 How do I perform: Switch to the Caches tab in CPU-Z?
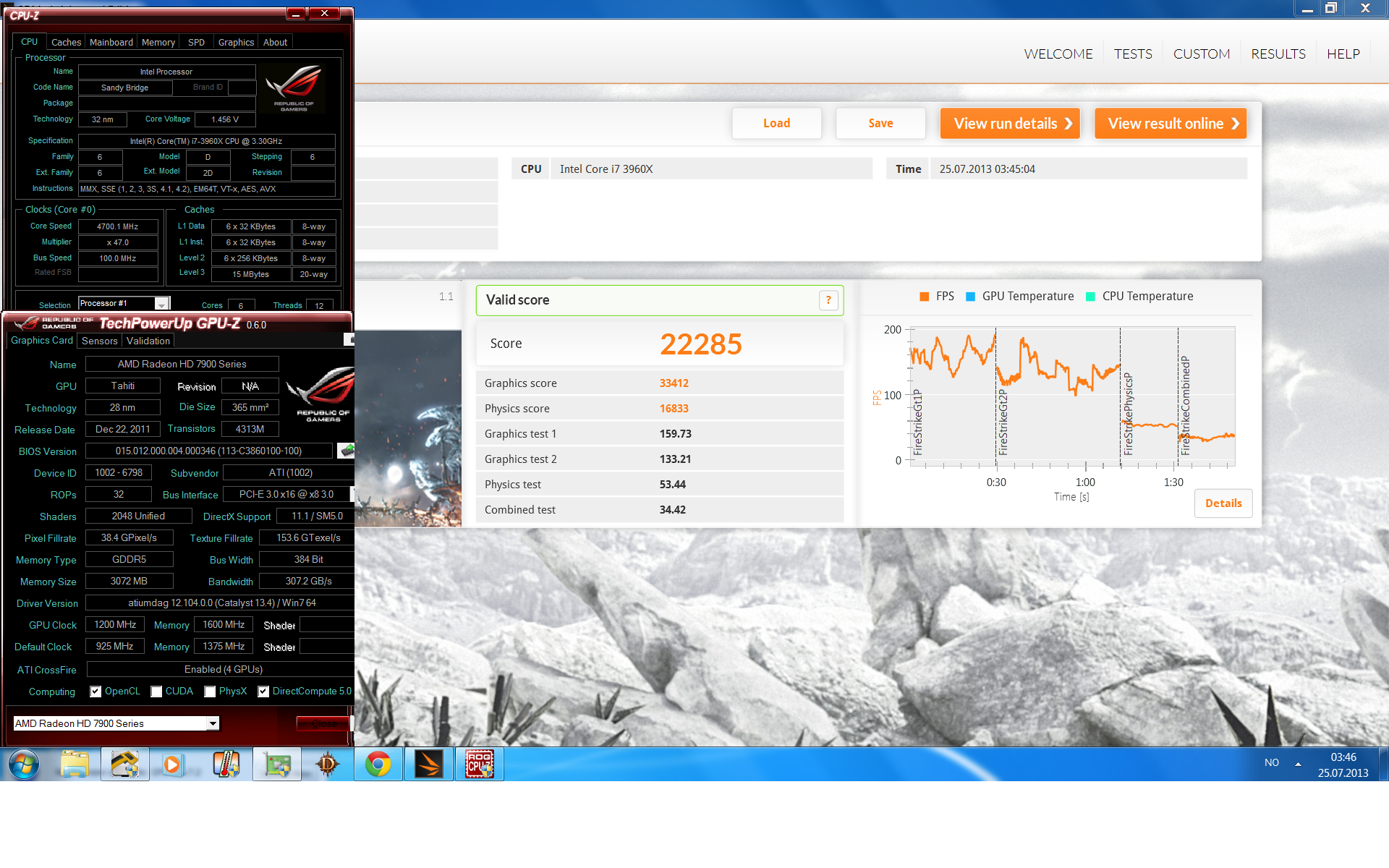point(66,43)
